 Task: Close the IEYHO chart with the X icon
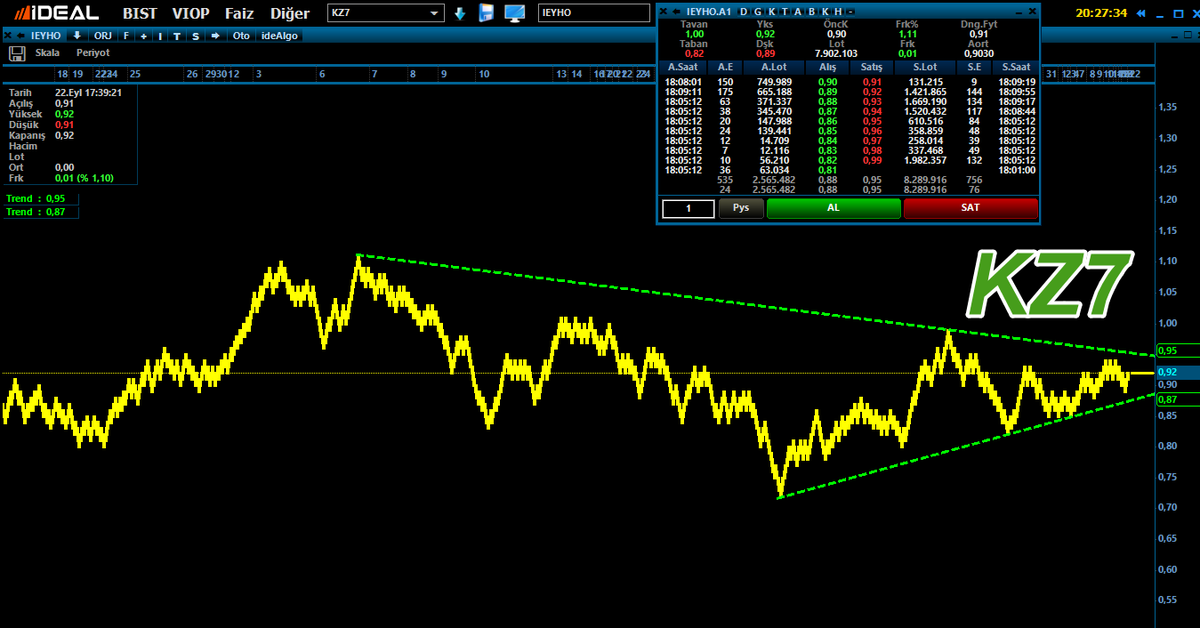coord(8,36)
